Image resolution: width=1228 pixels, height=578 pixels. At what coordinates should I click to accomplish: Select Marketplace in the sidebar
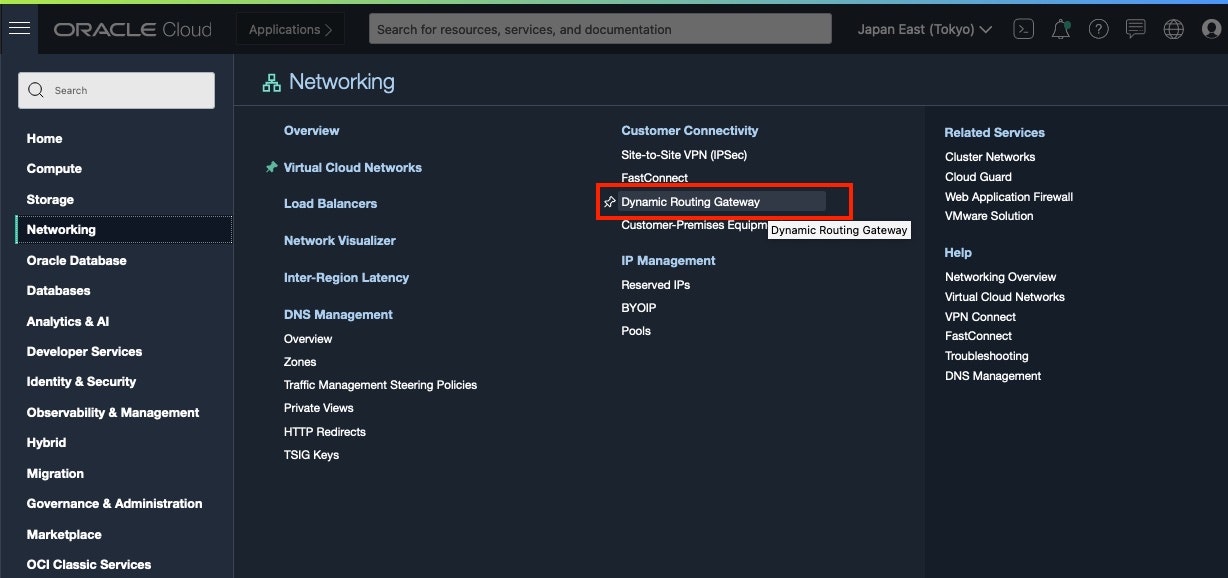[64, 535]
